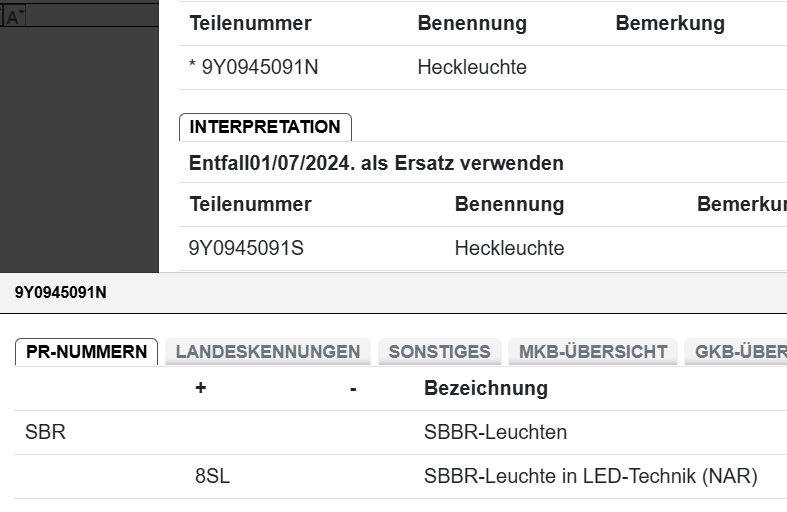Open the LANDESKENNUNGEN tab
This screenshot has height=512, width=787.
coord(267,351)
